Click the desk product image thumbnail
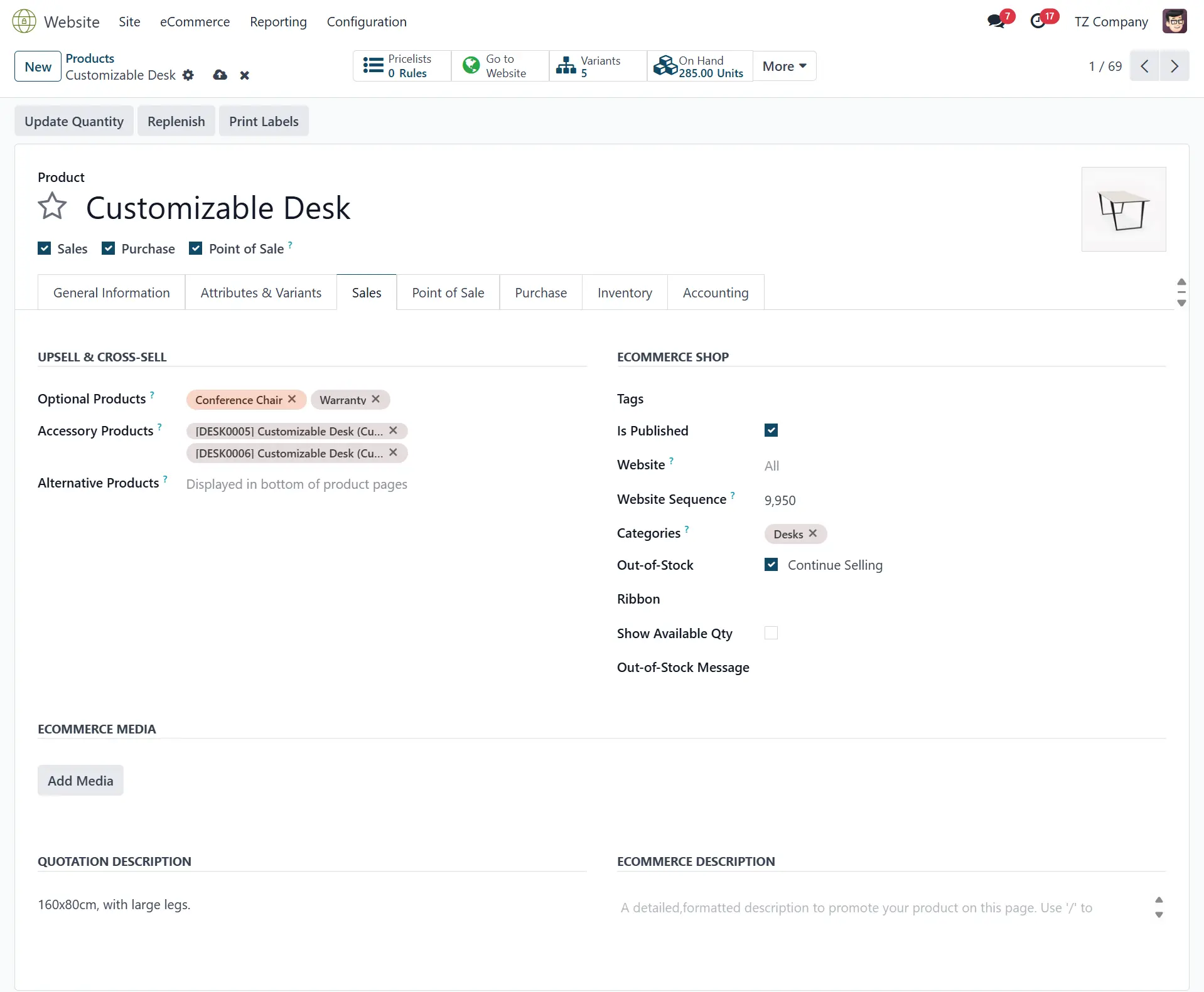1204x992 pixels. pyautogui.click(x=1123, y=209)
